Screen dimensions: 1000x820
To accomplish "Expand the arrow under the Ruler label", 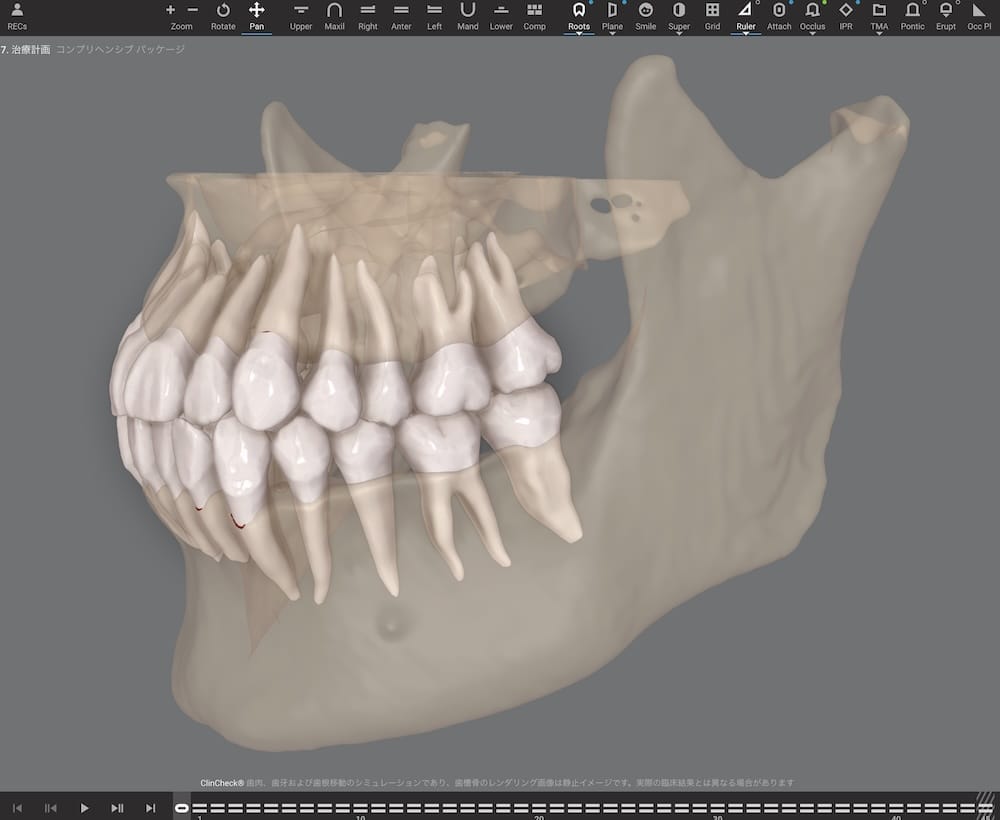I will coord(746,34).
